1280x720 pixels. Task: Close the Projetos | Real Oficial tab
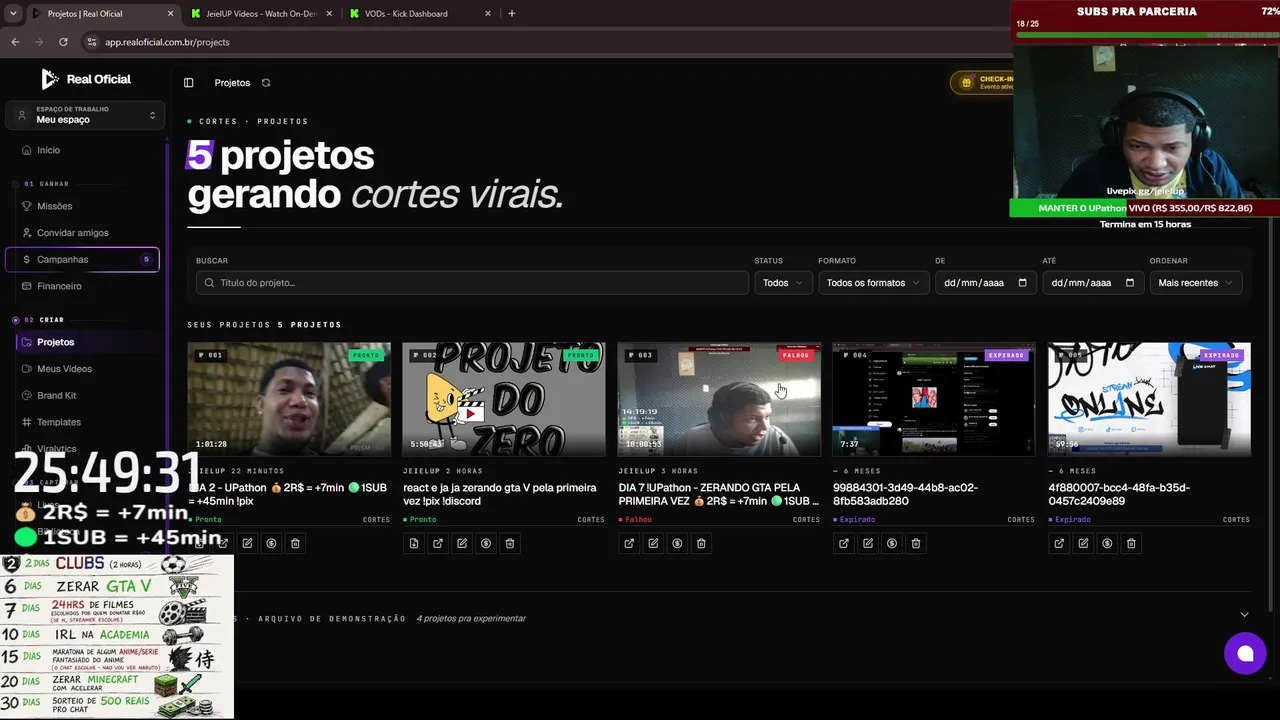tap(170, 14)
